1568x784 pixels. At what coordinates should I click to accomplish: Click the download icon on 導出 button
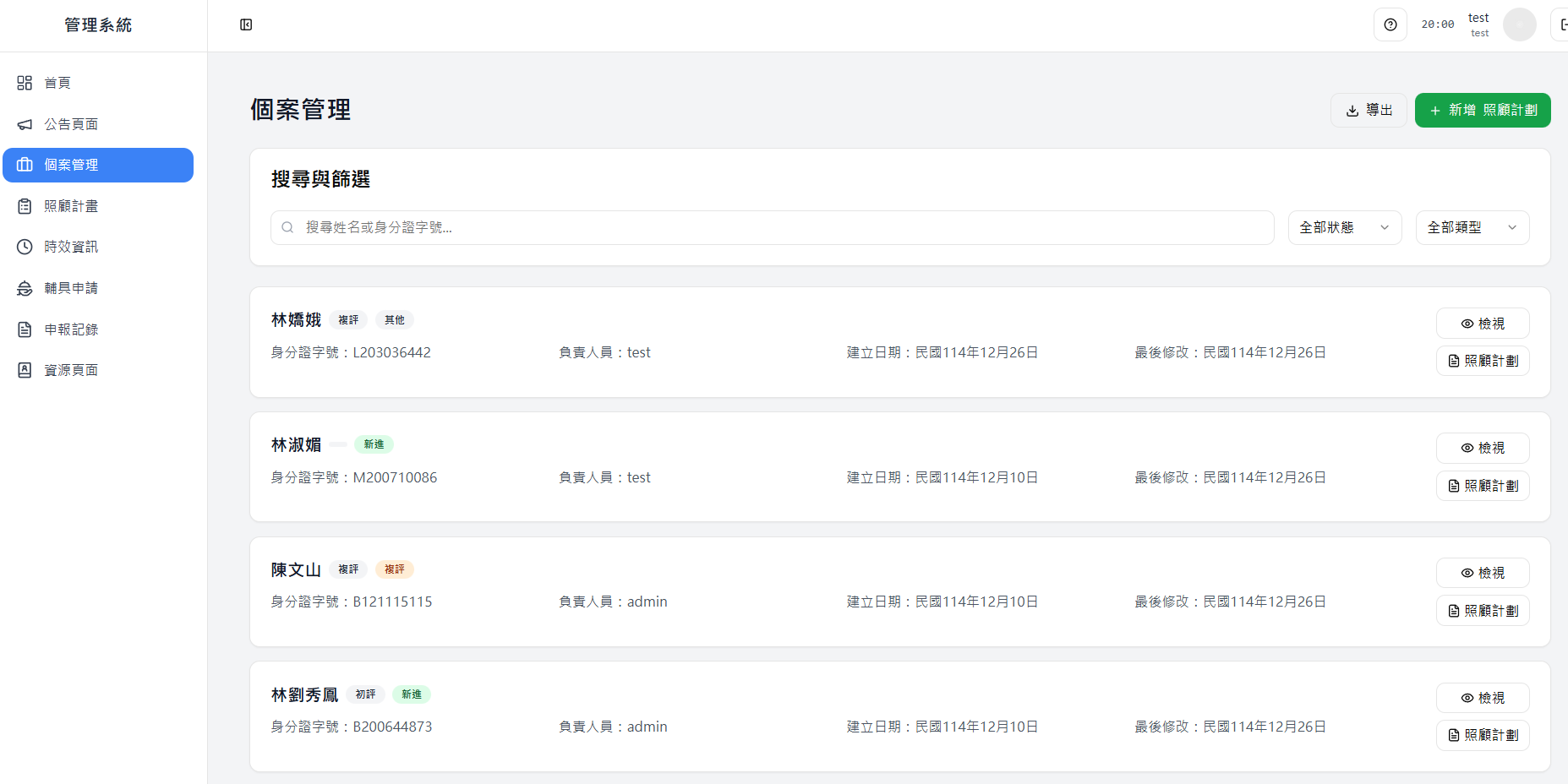click(x=1353, y=110)
